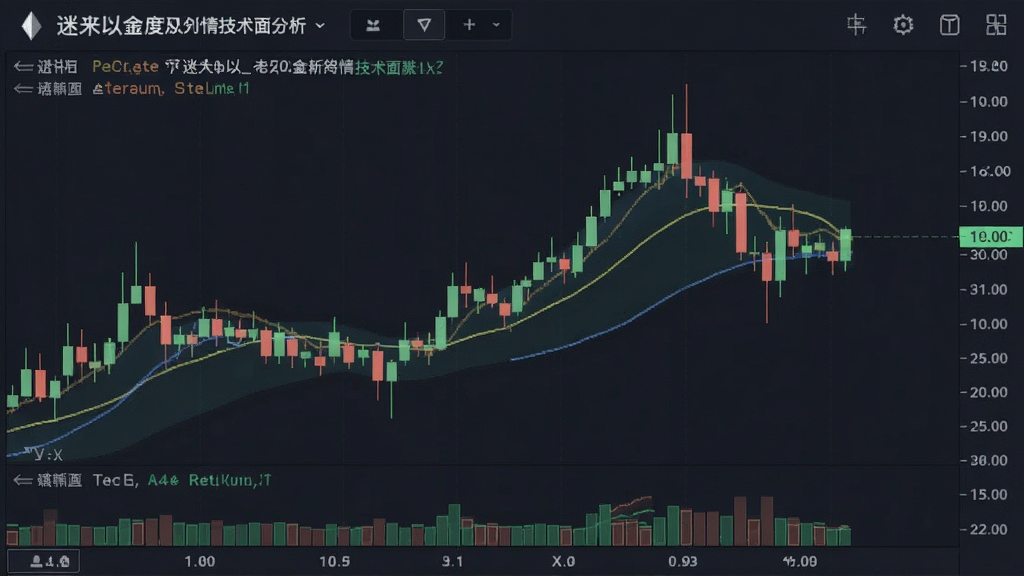Open the grid layout icon at top right

tap(996, 25)
